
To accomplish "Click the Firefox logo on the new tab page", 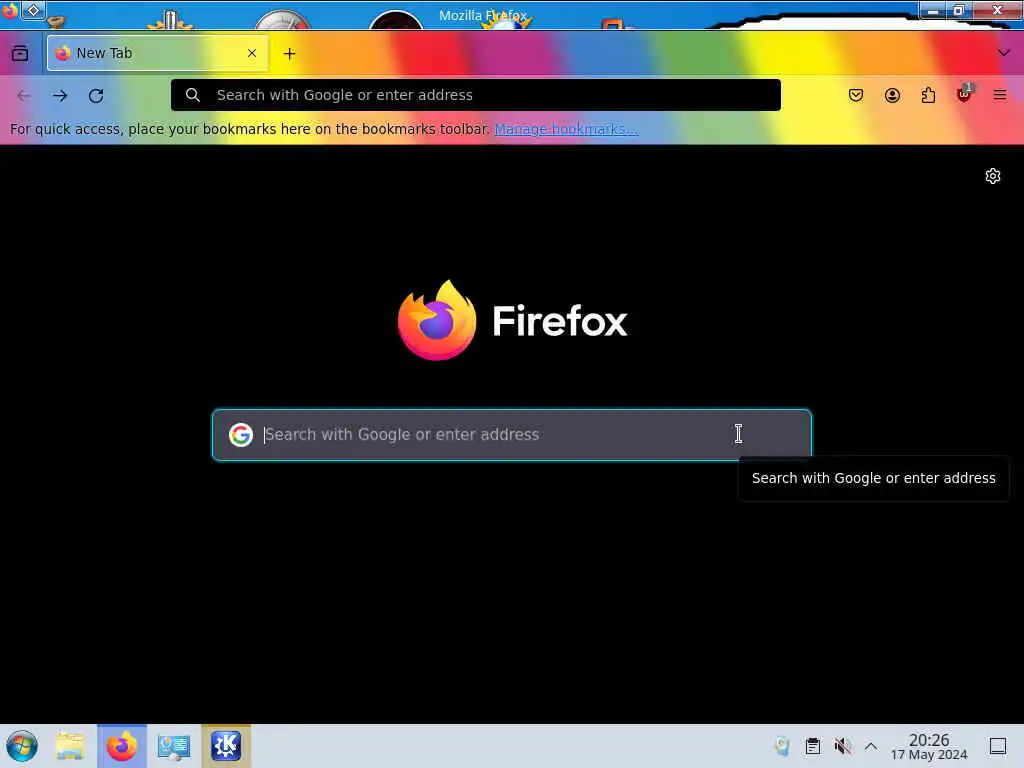I will (437, 320).
